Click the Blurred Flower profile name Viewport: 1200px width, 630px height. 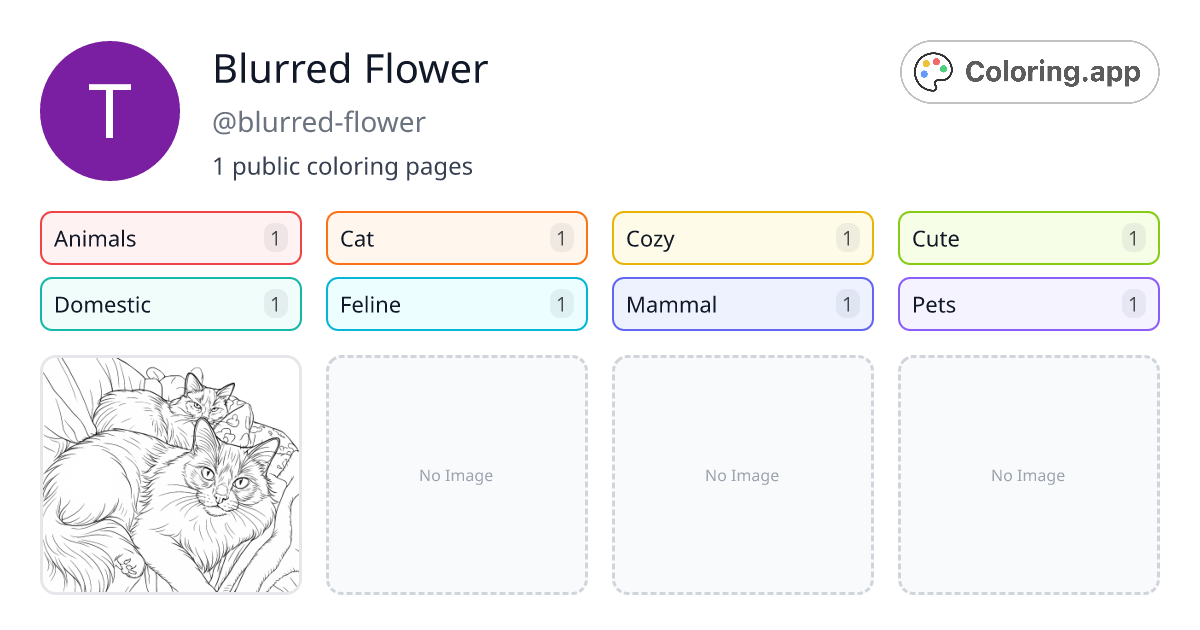point(350,69)
